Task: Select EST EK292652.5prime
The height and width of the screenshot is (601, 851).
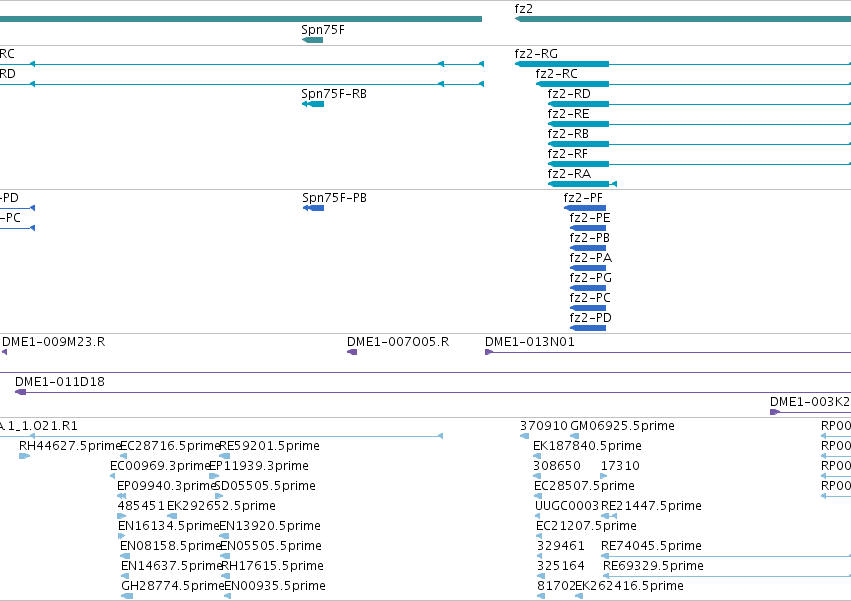Action: [172, 516]
